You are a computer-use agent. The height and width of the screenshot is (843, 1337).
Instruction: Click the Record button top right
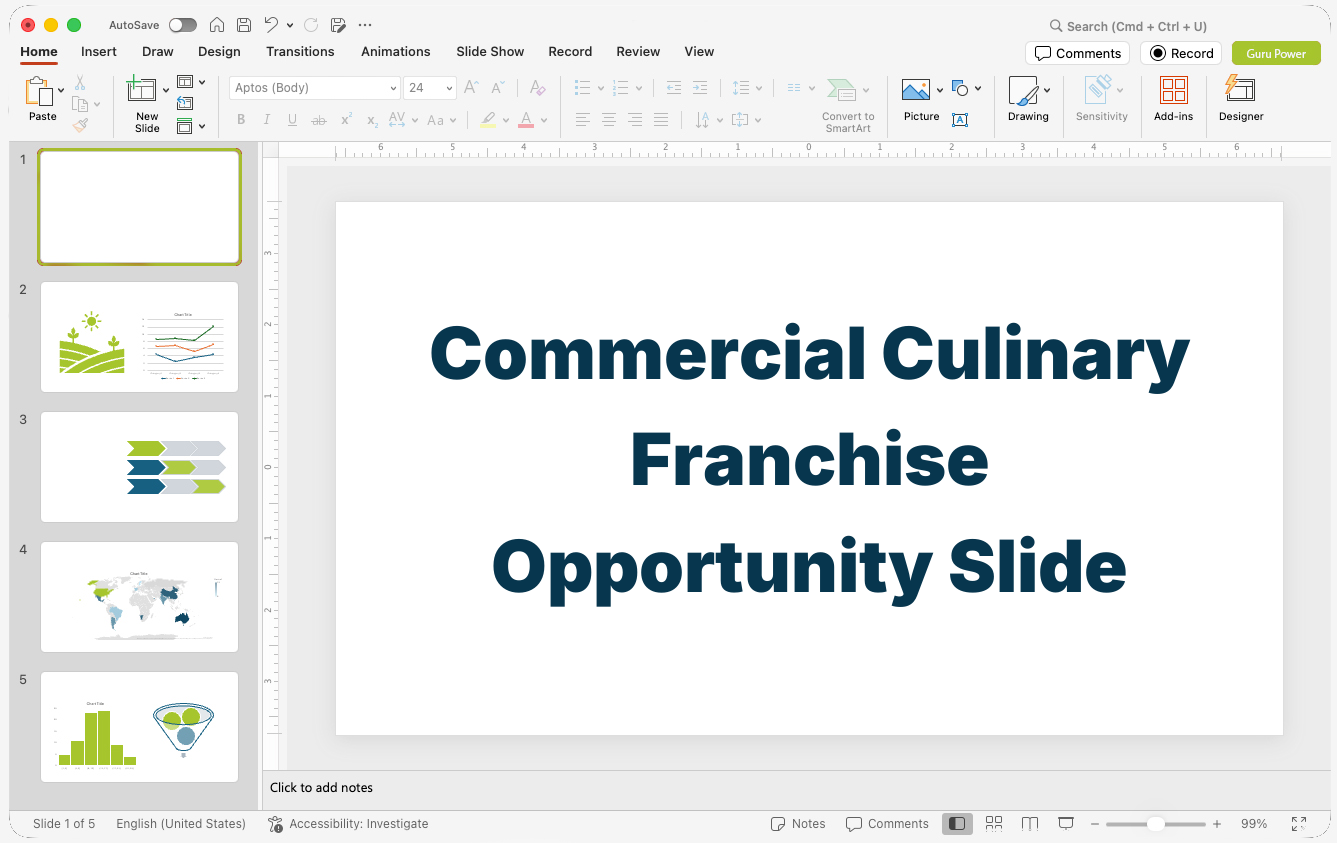[x=1181, y=53]
